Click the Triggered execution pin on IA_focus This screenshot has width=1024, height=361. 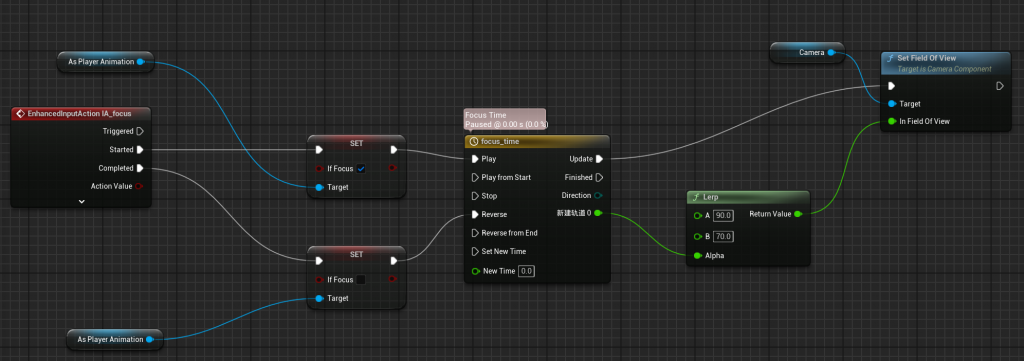click(140, 131)
